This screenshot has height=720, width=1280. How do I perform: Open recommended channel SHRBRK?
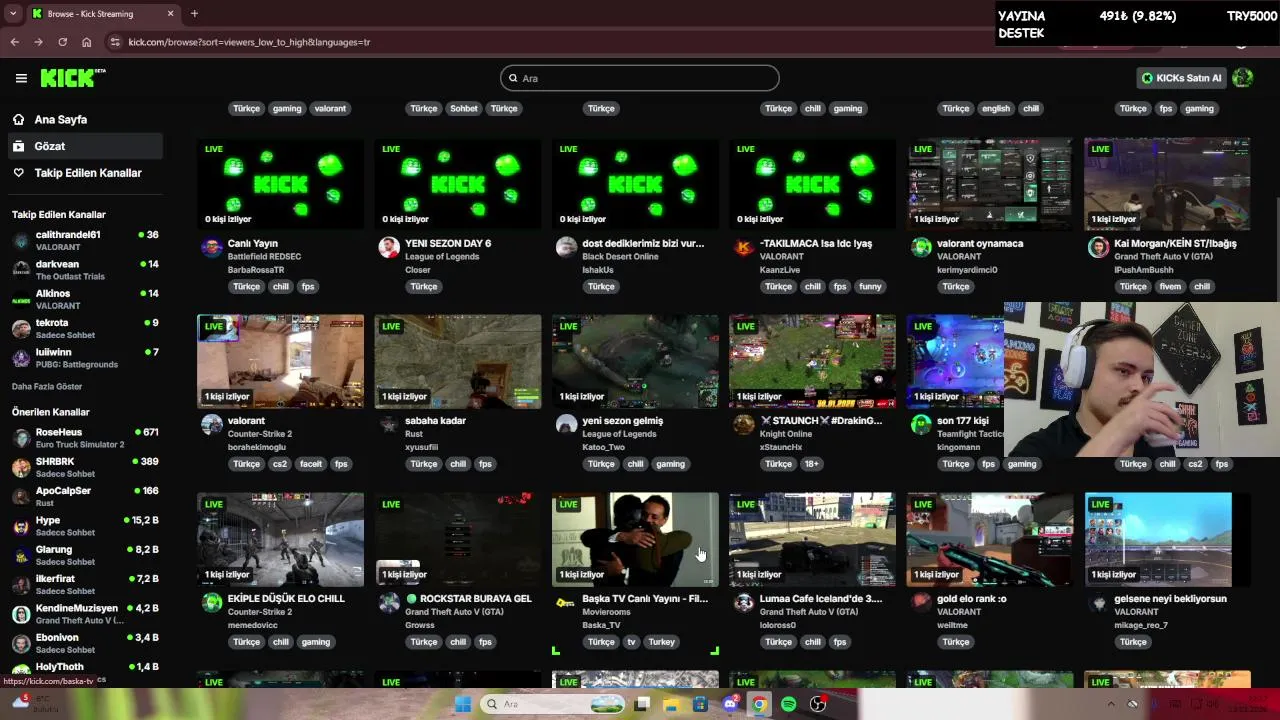85,467
